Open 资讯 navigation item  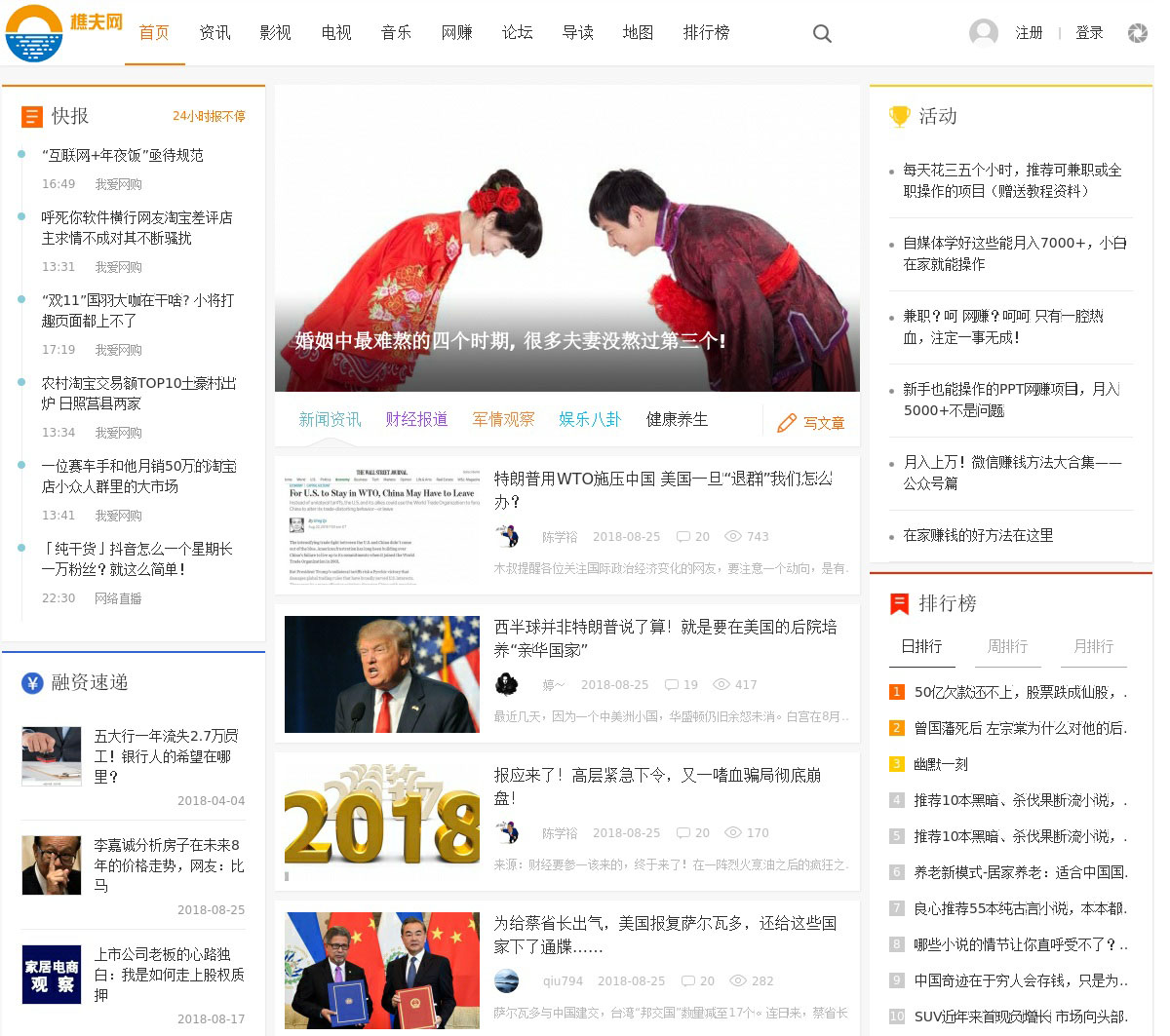pyautogui.click(x=214, y=33)
